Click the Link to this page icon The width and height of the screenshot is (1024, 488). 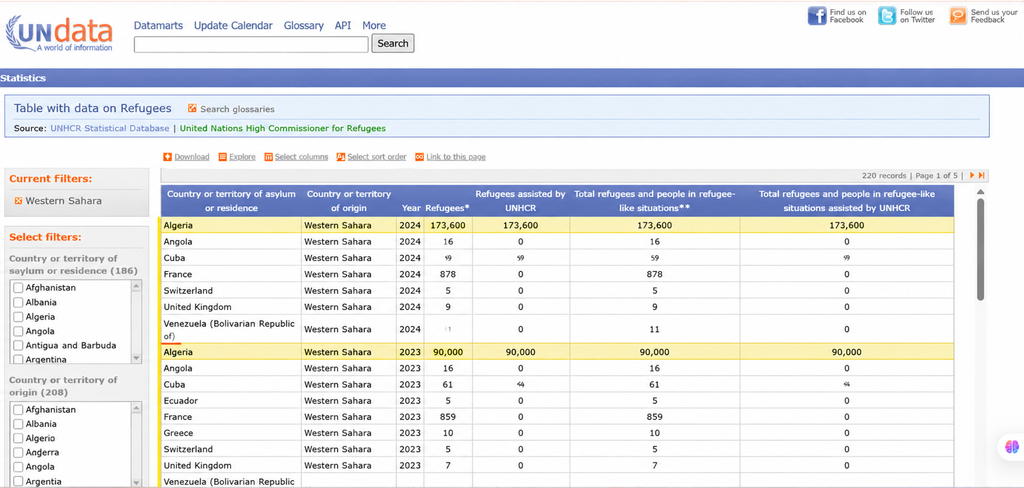coord(419,157)
